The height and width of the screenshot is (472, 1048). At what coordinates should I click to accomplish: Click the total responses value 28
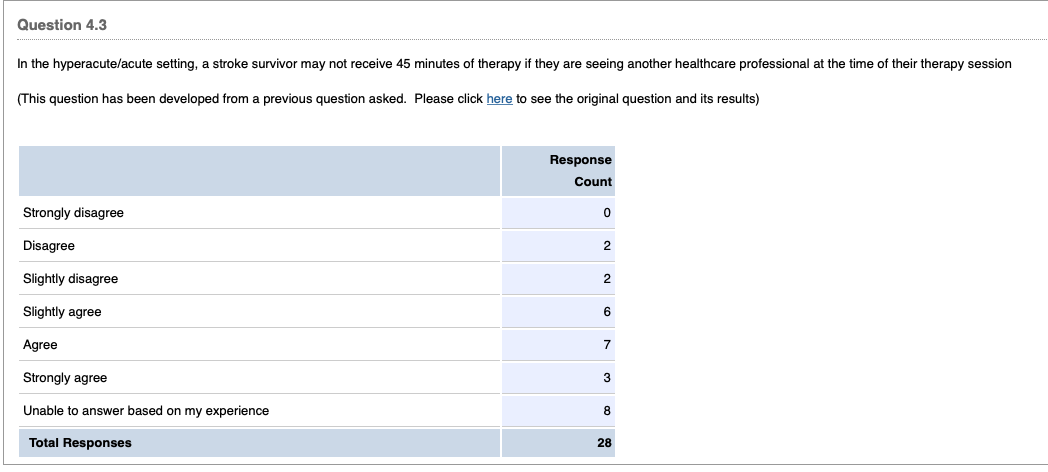[604, 443]
